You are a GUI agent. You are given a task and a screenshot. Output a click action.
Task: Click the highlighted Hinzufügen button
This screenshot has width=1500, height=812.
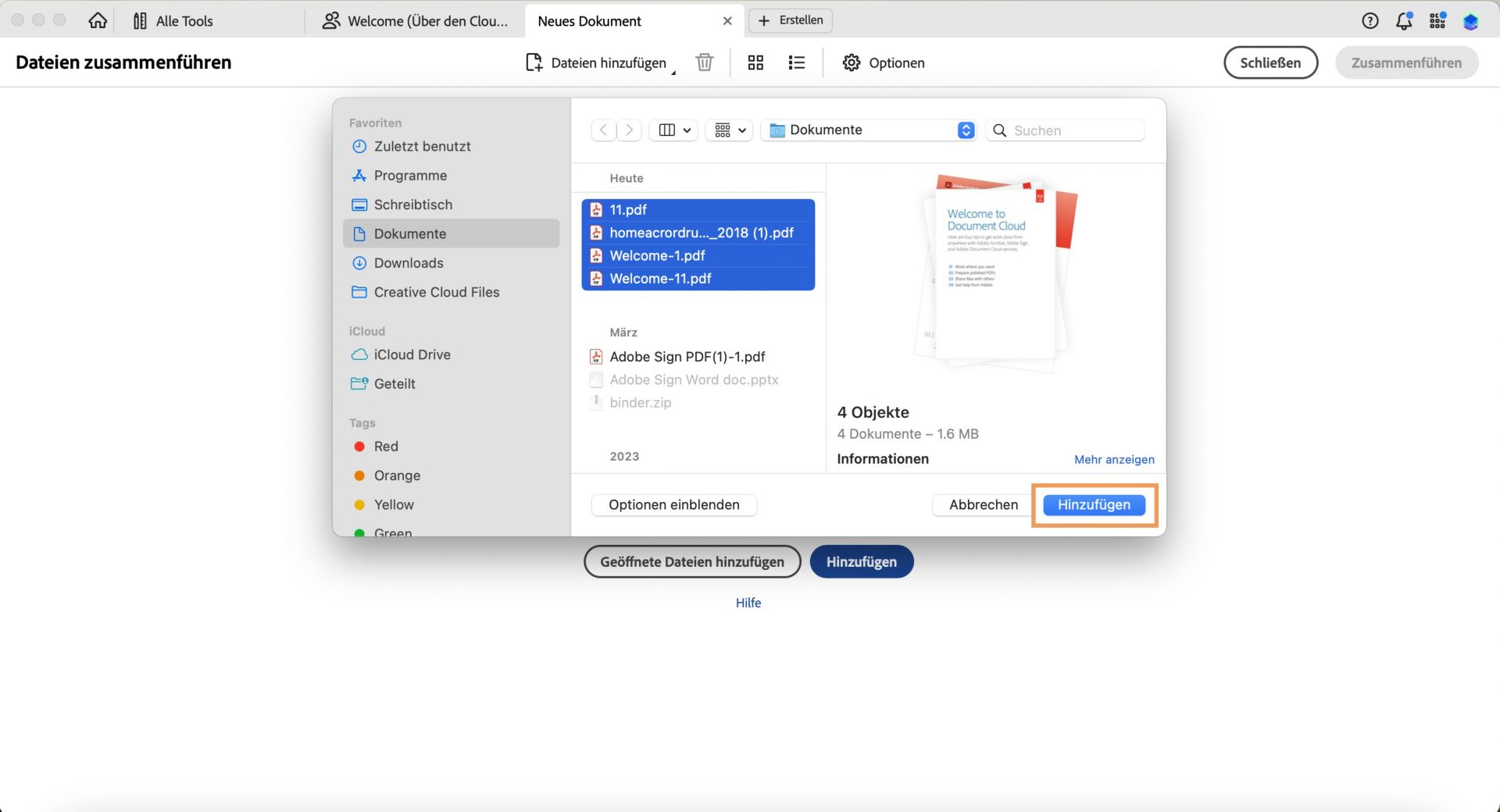(1093, 504)
